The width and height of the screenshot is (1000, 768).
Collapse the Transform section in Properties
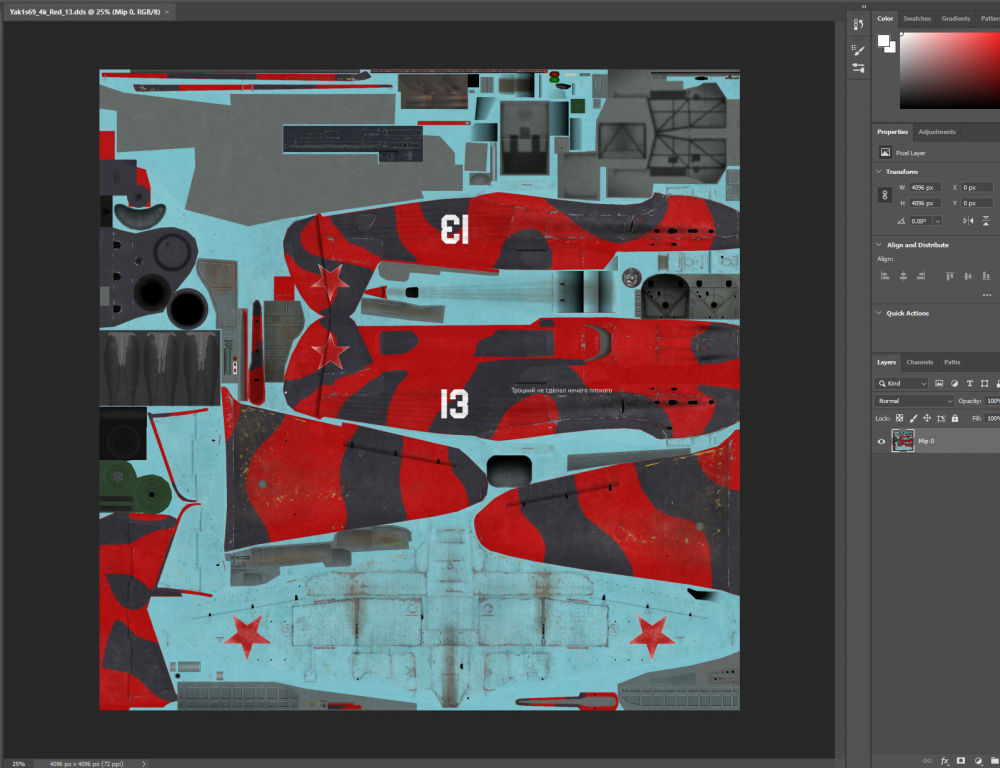(877, 172)
